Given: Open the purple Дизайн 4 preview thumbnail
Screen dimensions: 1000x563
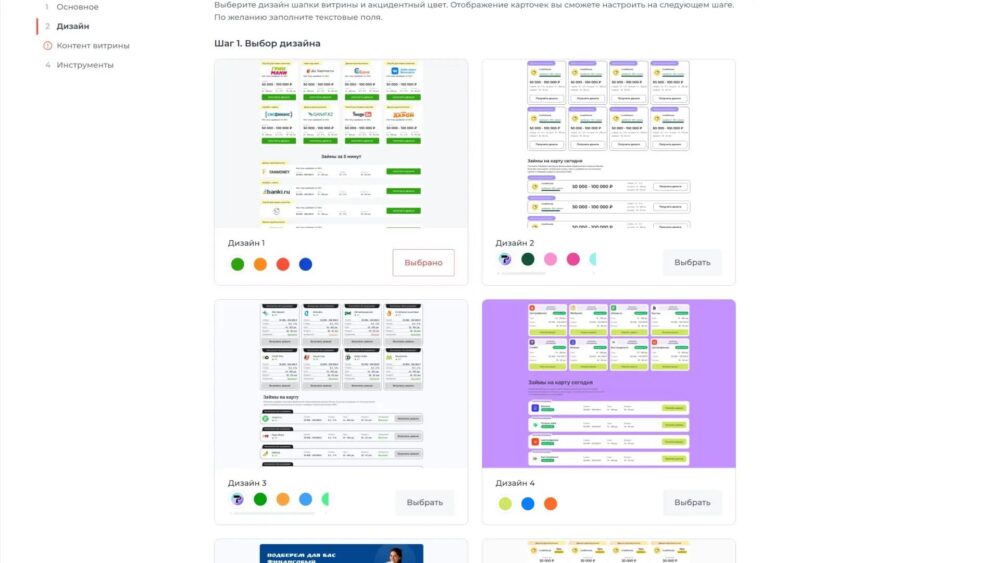Looking at the screenshot, I should (x=608, y=383).
